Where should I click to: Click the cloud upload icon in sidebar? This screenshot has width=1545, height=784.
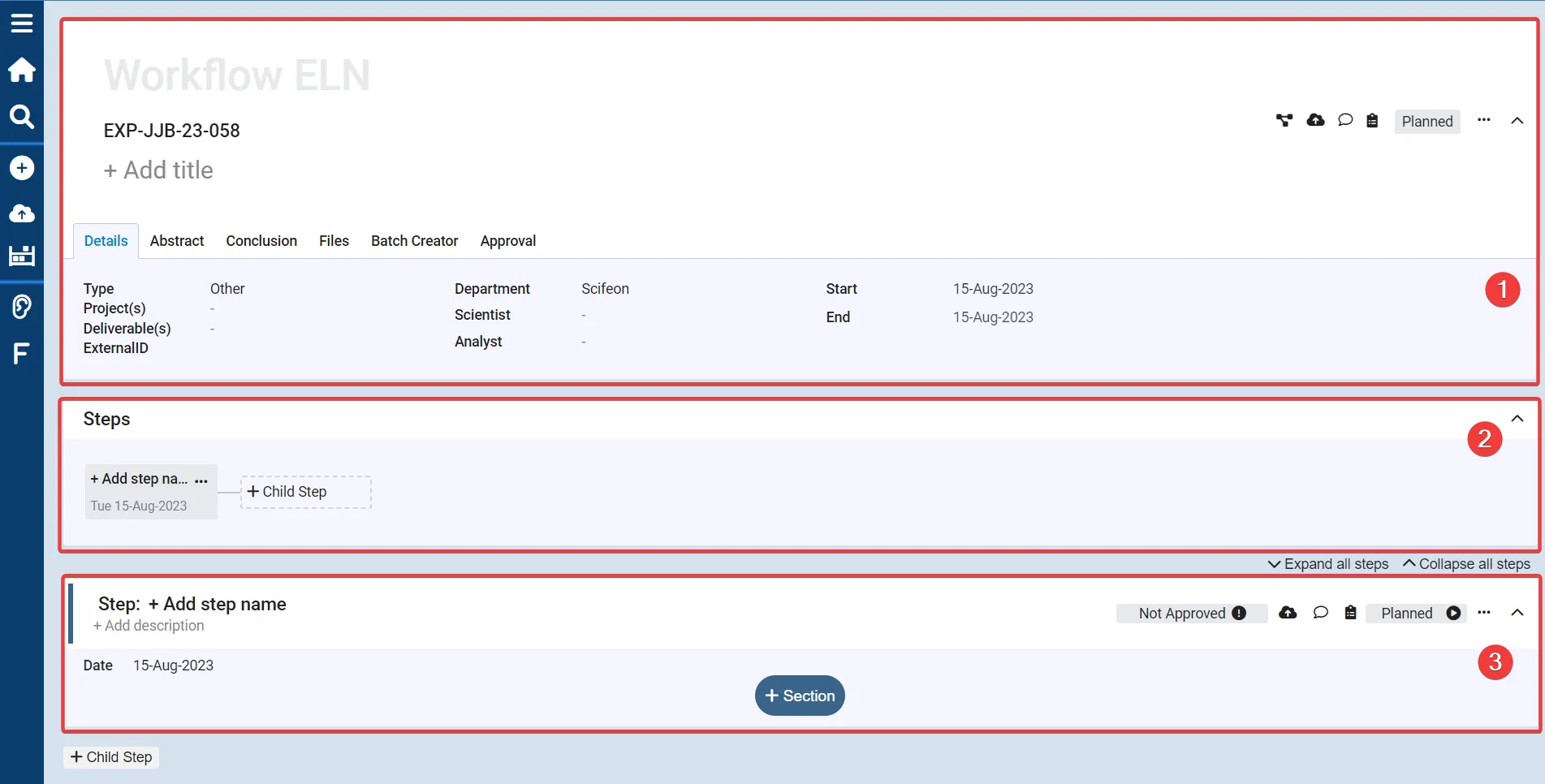click(22, 213)
